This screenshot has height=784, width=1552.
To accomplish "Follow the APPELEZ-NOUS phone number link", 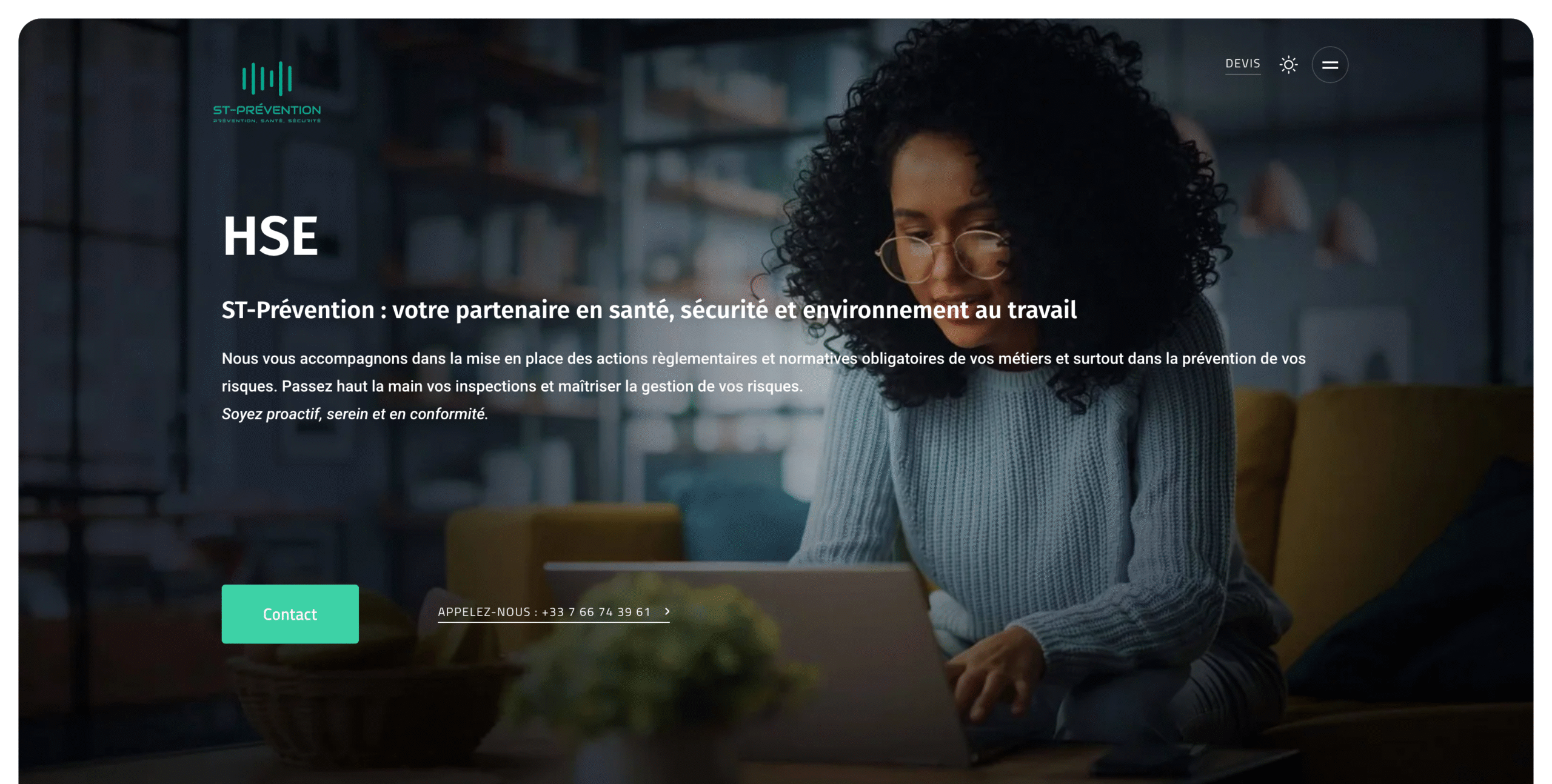I will (544, 612).
